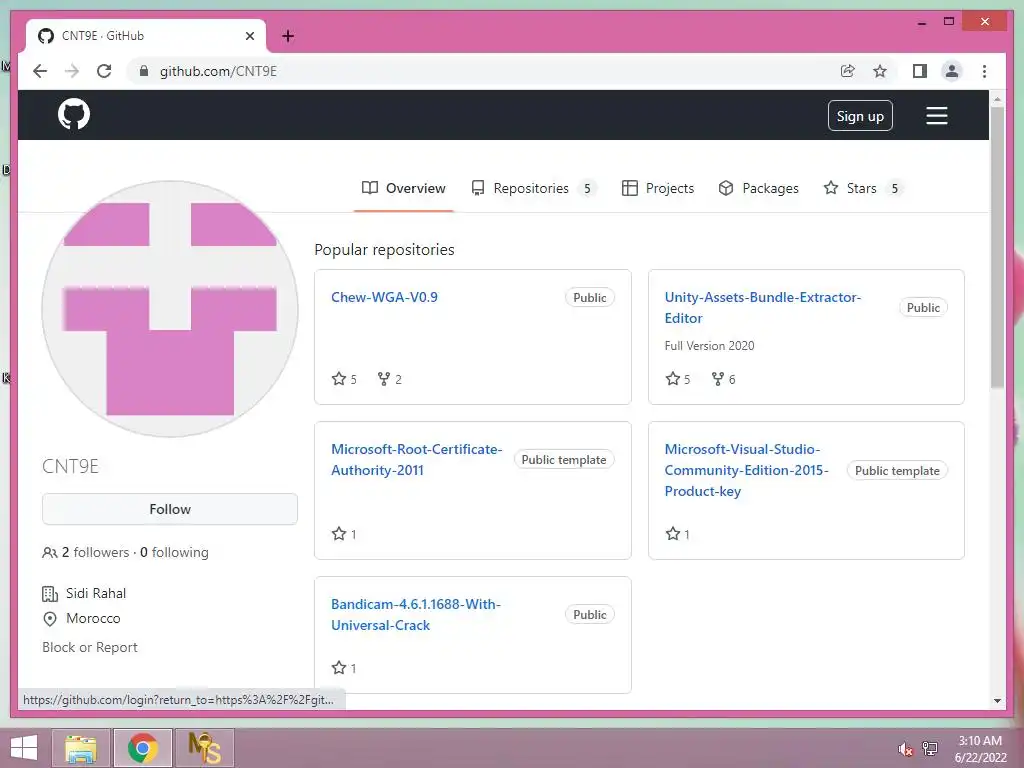1024x768 pixels.
Task: Open Windows Start menu
Action: click(x=24, y=748)
